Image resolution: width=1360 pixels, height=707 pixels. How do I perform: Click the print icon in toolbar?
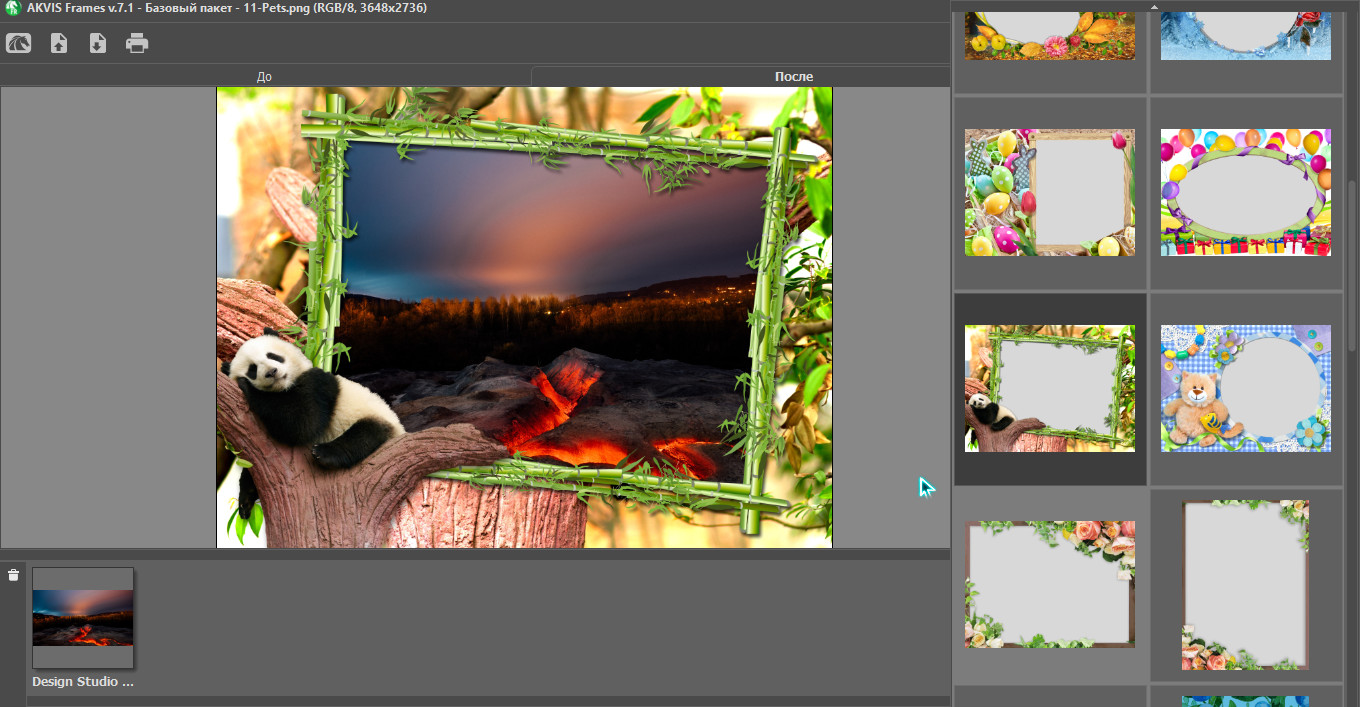click(x=137, y=43)
